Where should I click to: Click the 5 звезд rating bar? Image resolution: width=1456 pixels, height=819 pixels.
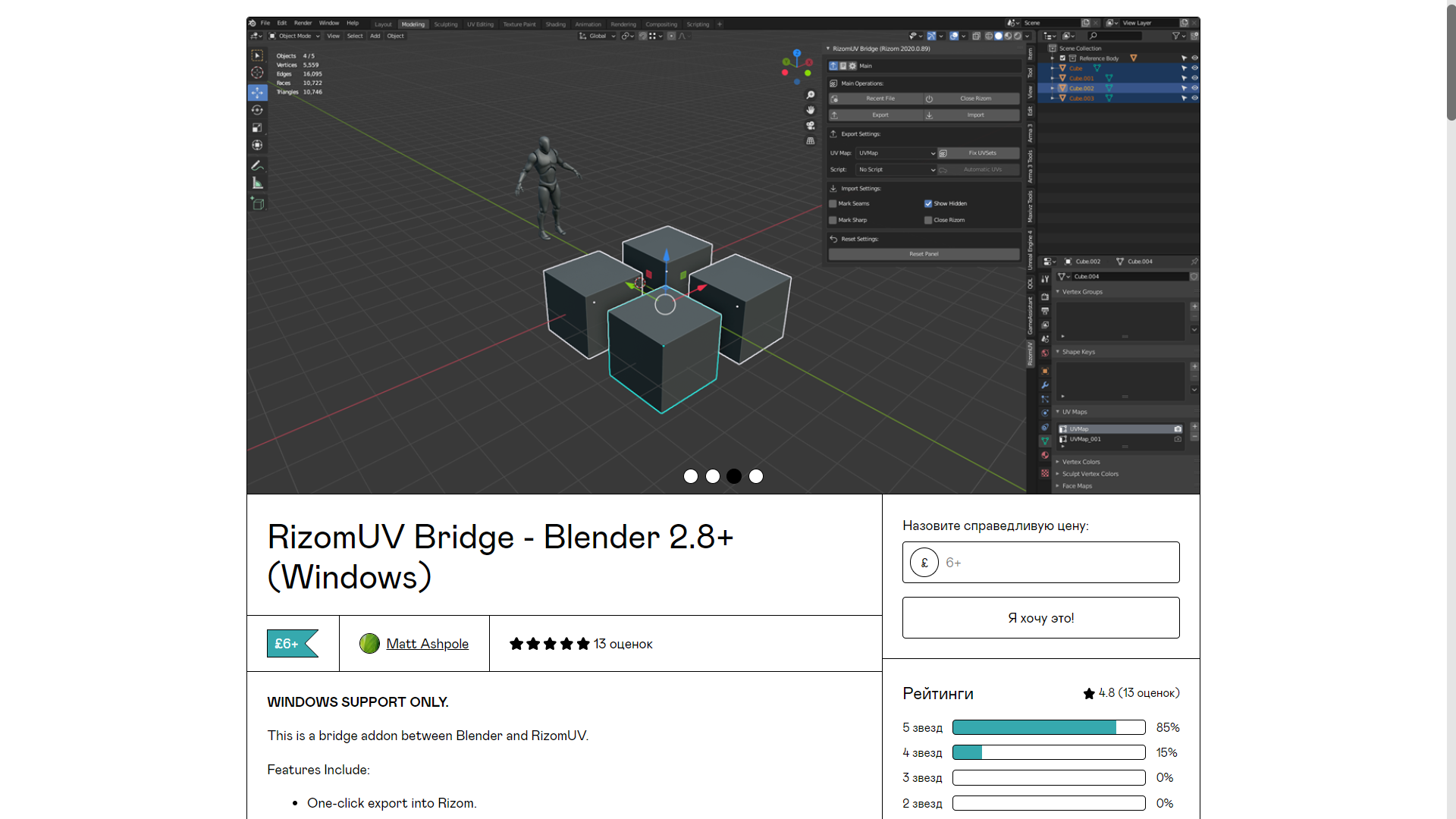point(1048,727)
